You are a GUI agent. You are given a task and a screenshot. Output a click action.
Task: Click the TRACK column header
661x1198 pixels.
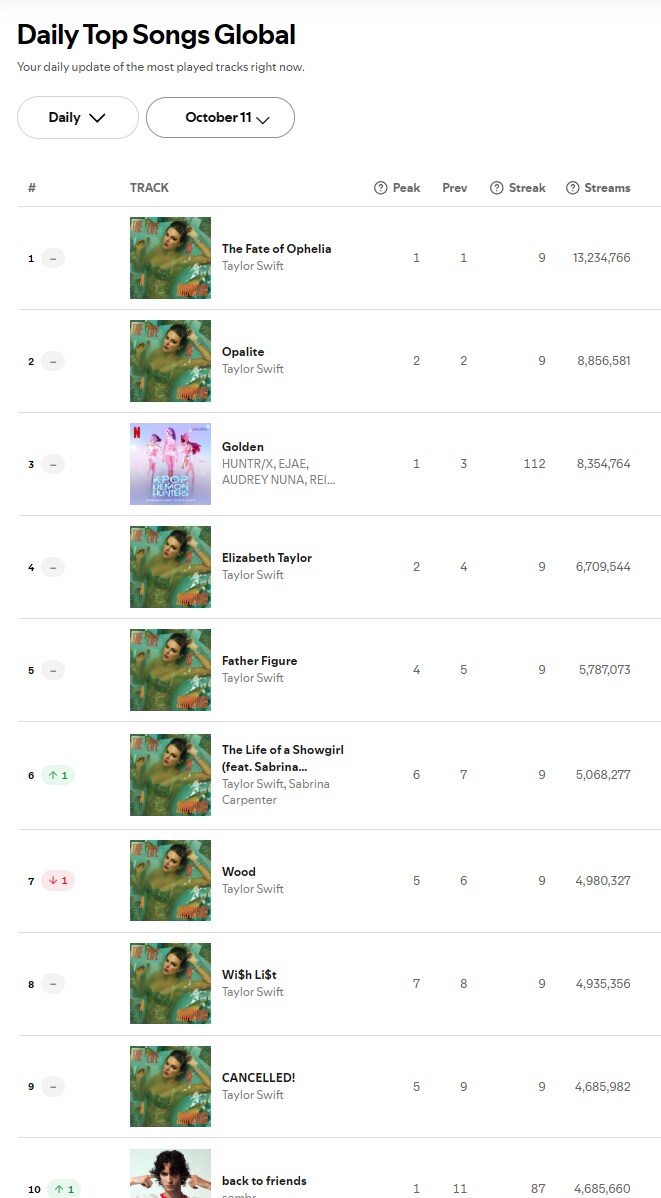149,188
